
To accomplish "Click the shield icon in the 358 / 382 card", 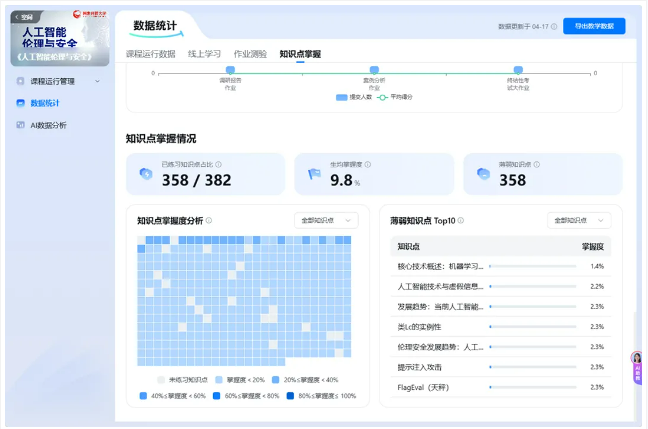I will pos(146,174).
